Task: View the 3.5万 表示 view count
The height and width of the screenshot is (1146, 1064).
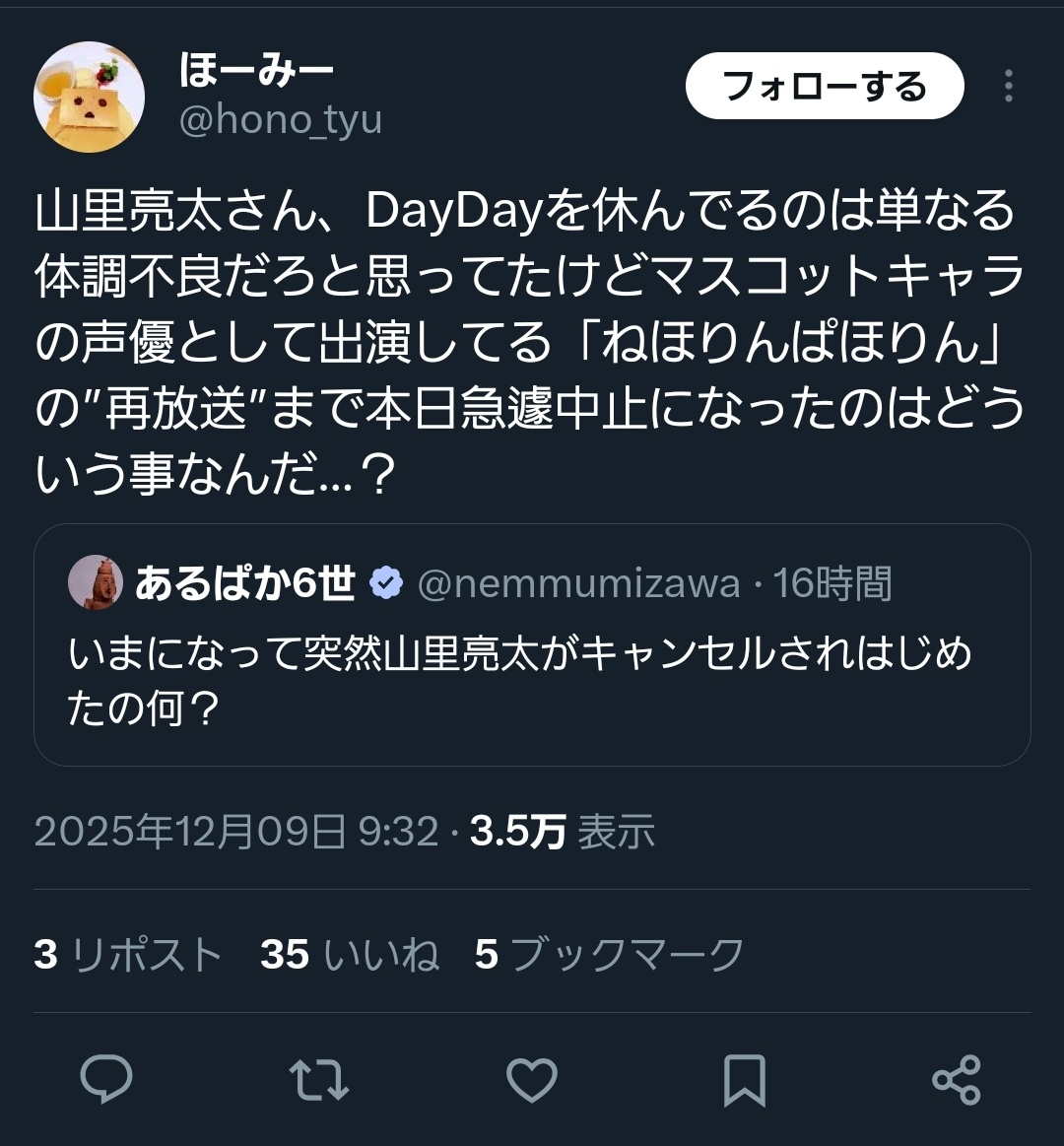Action: point(563,832)
